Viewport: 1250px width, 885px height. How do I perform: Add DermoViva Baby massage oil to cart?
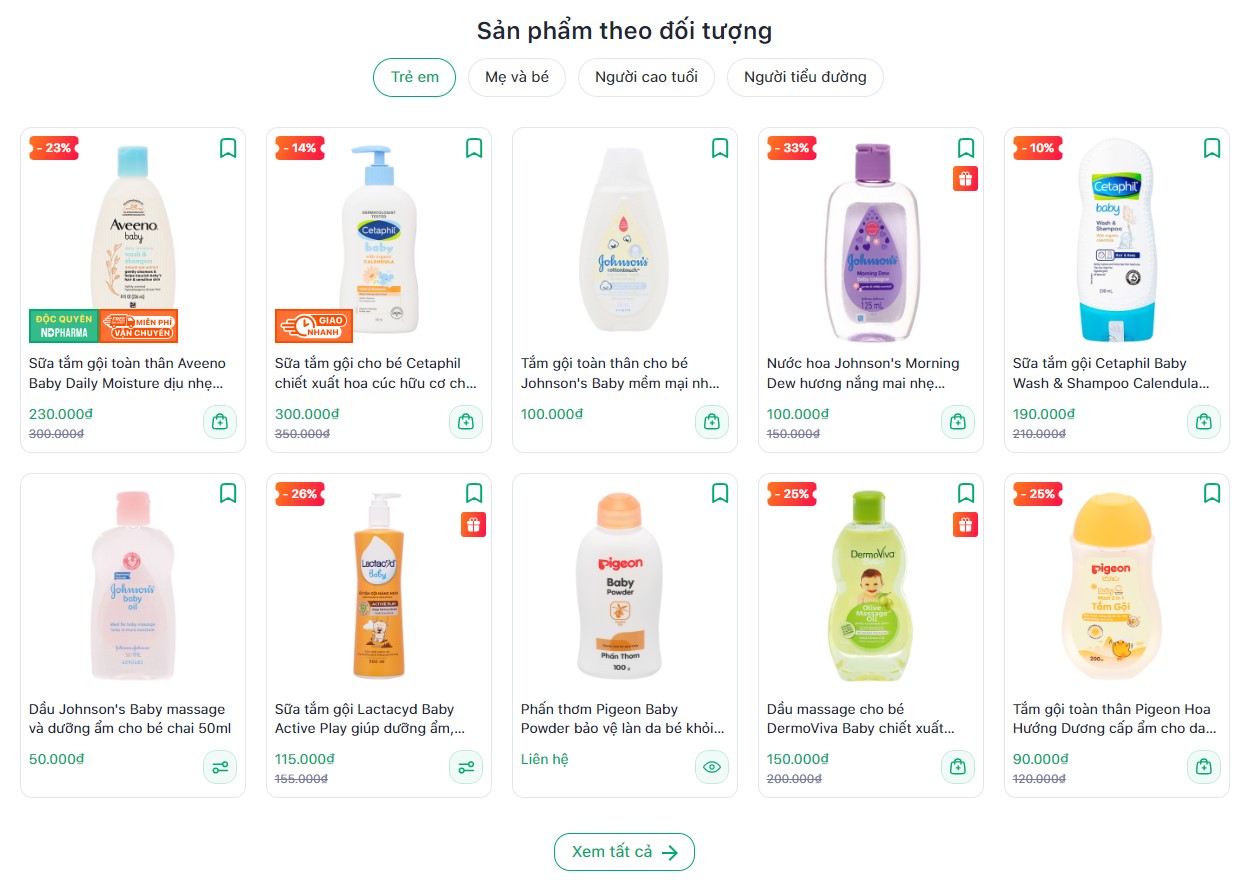click(957, 768)
